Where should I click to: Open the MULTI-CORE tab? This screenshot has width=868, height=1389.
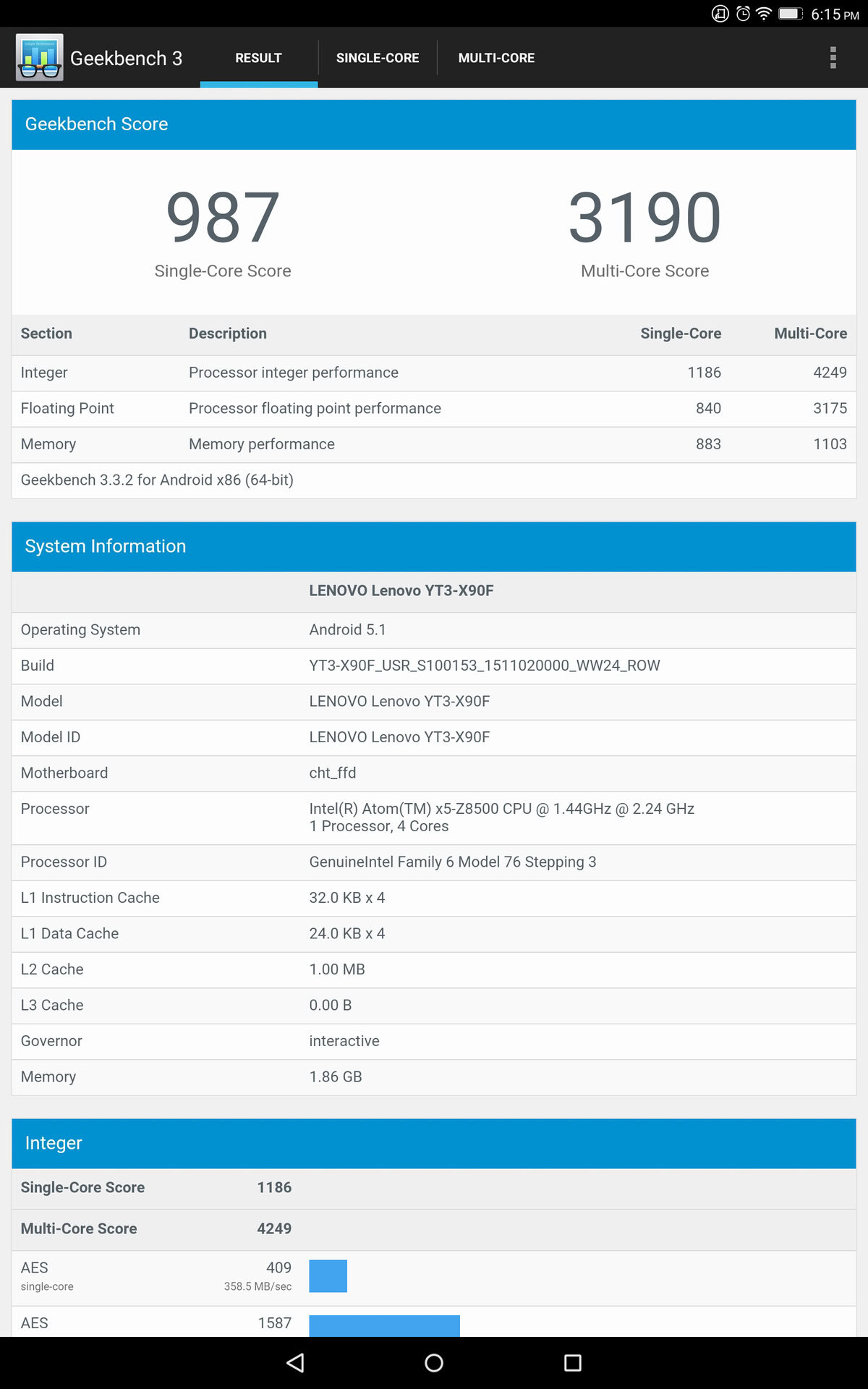coord(496,58)
